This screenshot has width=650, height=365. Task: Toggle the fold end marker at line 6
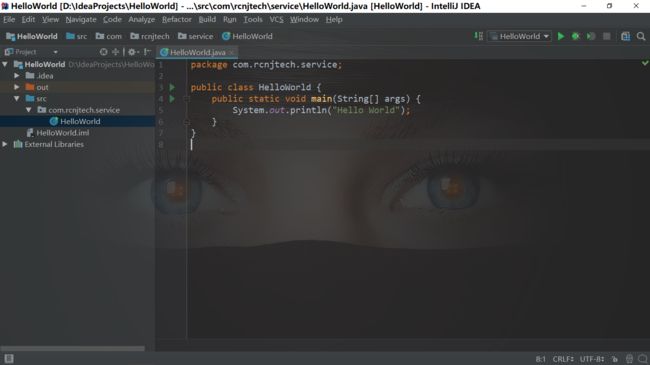click(187, 122)
